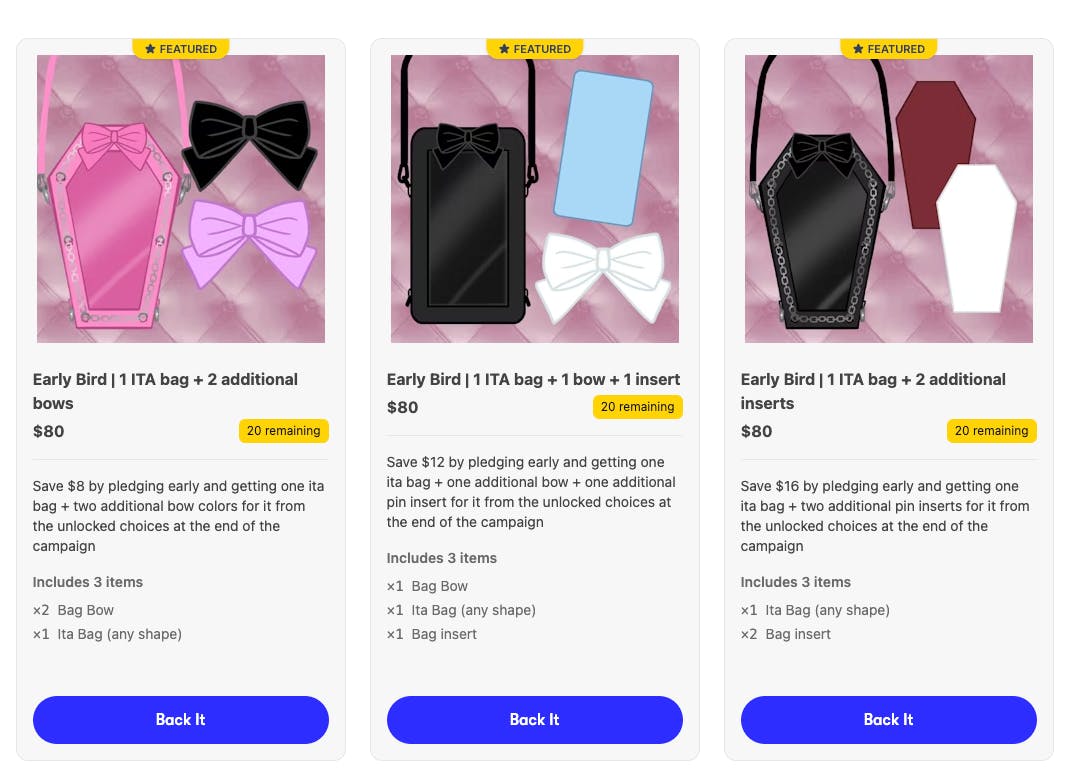Screen dimensions: 1068x771
Task: Open 'Early Bird 1 ITA bag + 2 additional bows' title
Action: (166, 391)
